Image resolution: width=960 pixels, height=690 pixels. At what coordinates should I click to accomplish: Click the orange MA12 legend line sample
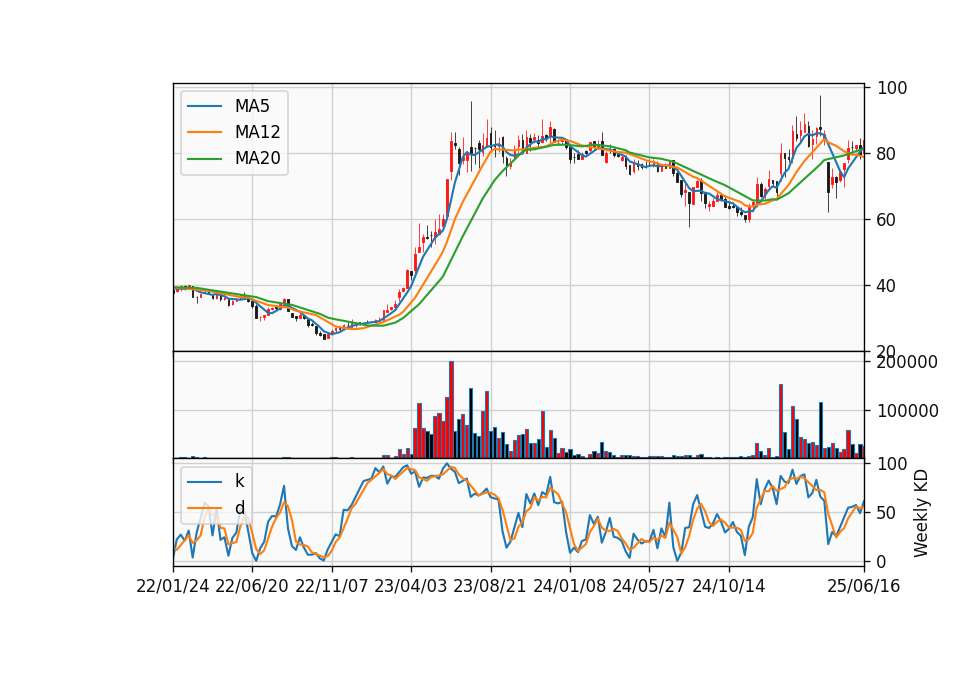point(204,132)
